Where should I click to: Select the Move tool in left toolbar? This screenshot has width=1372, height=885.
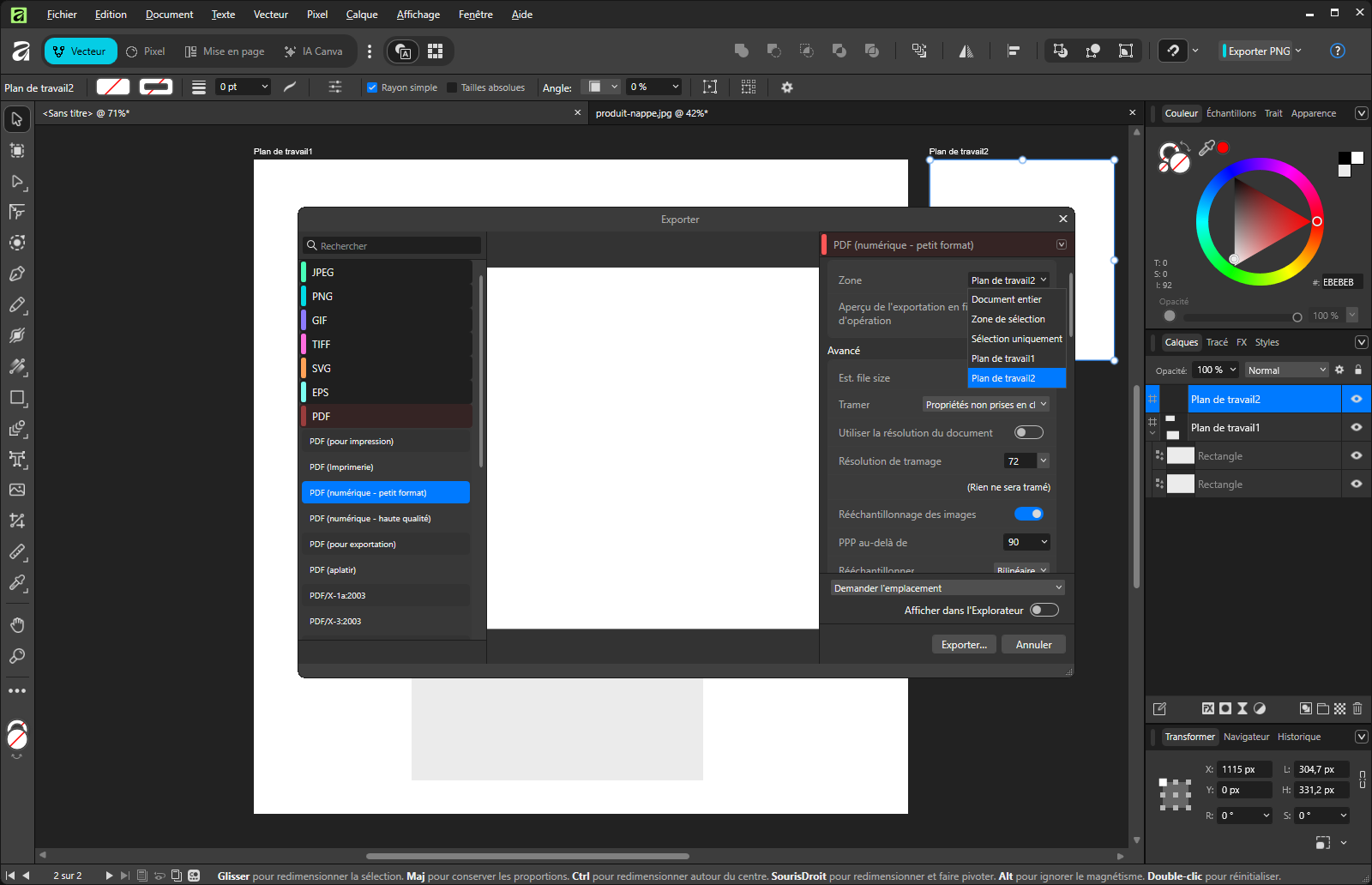point(17,119)
